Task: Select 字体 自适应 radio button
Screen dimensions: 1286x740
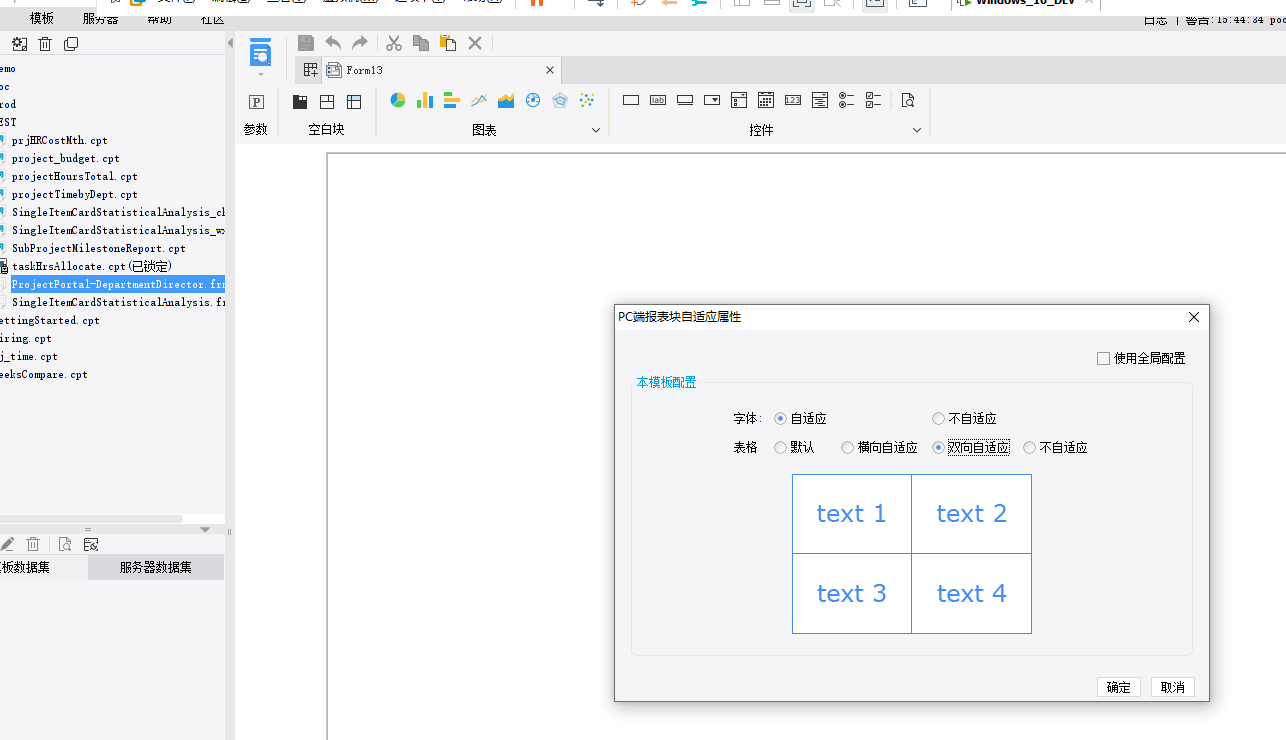Action: pyautogui.click(x=780, y=419)
